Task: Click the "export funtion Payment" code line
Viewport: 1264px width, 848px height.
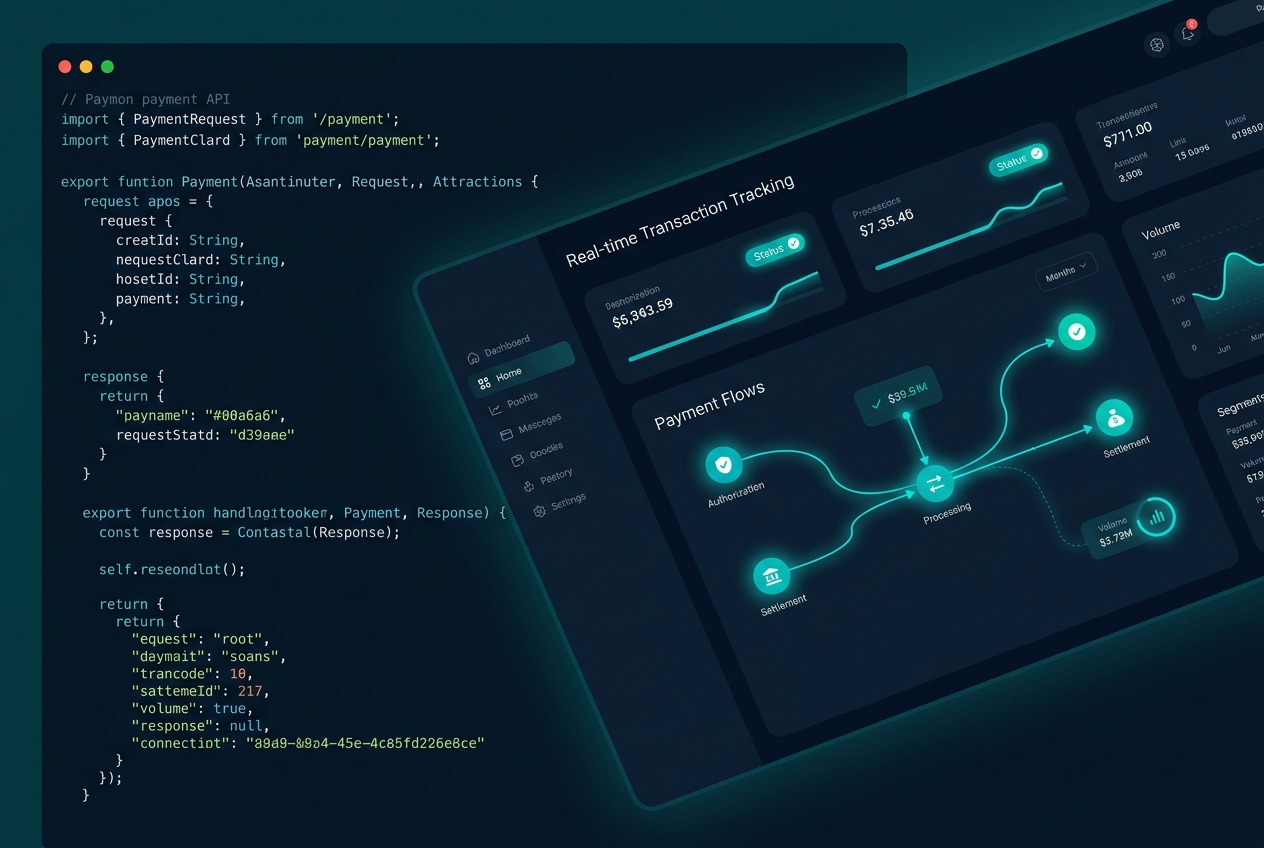Action: click(x=300, y=182)
